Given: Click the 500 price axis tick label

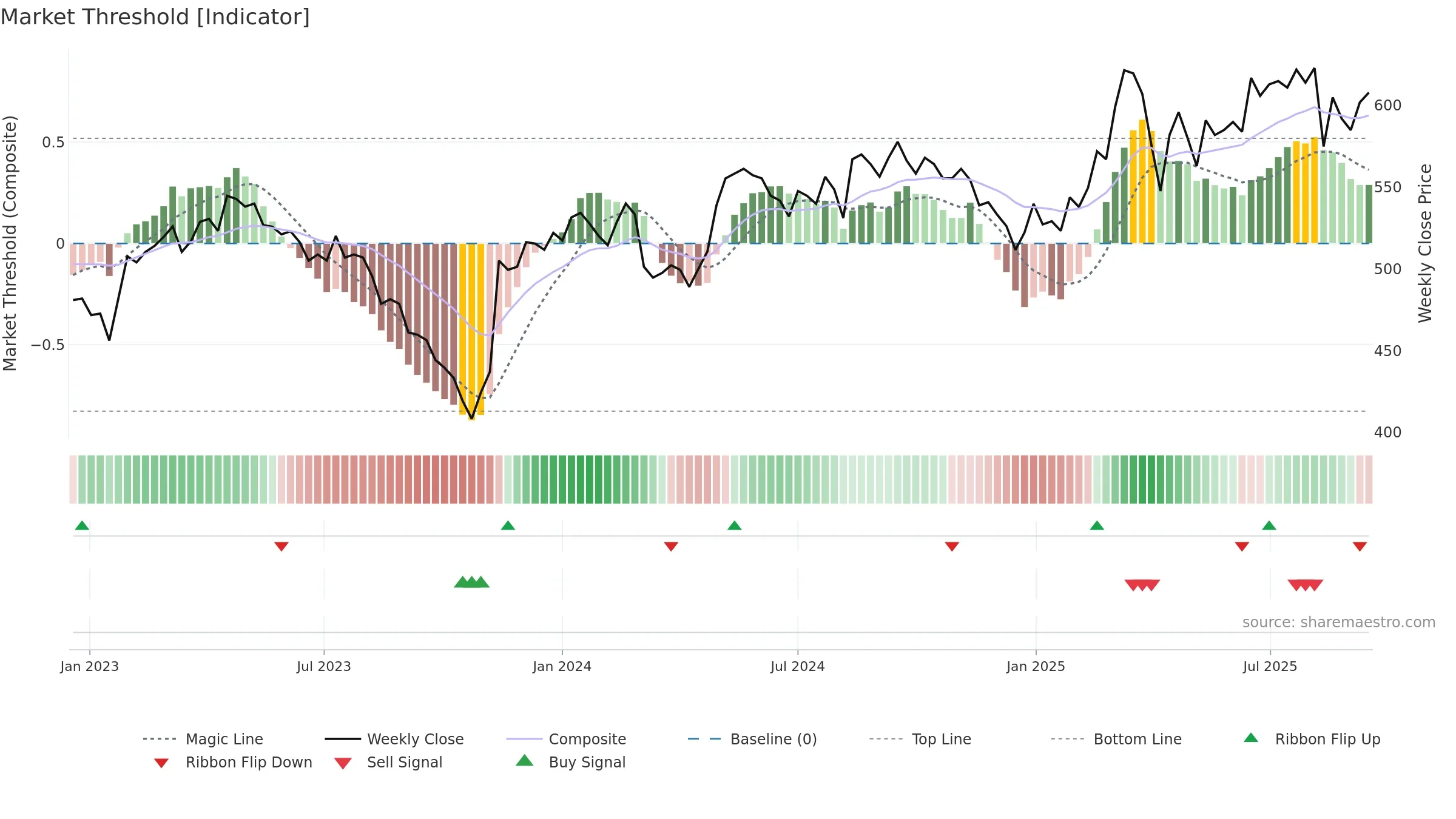Looking at the screenshot, I should [1388, 269].
